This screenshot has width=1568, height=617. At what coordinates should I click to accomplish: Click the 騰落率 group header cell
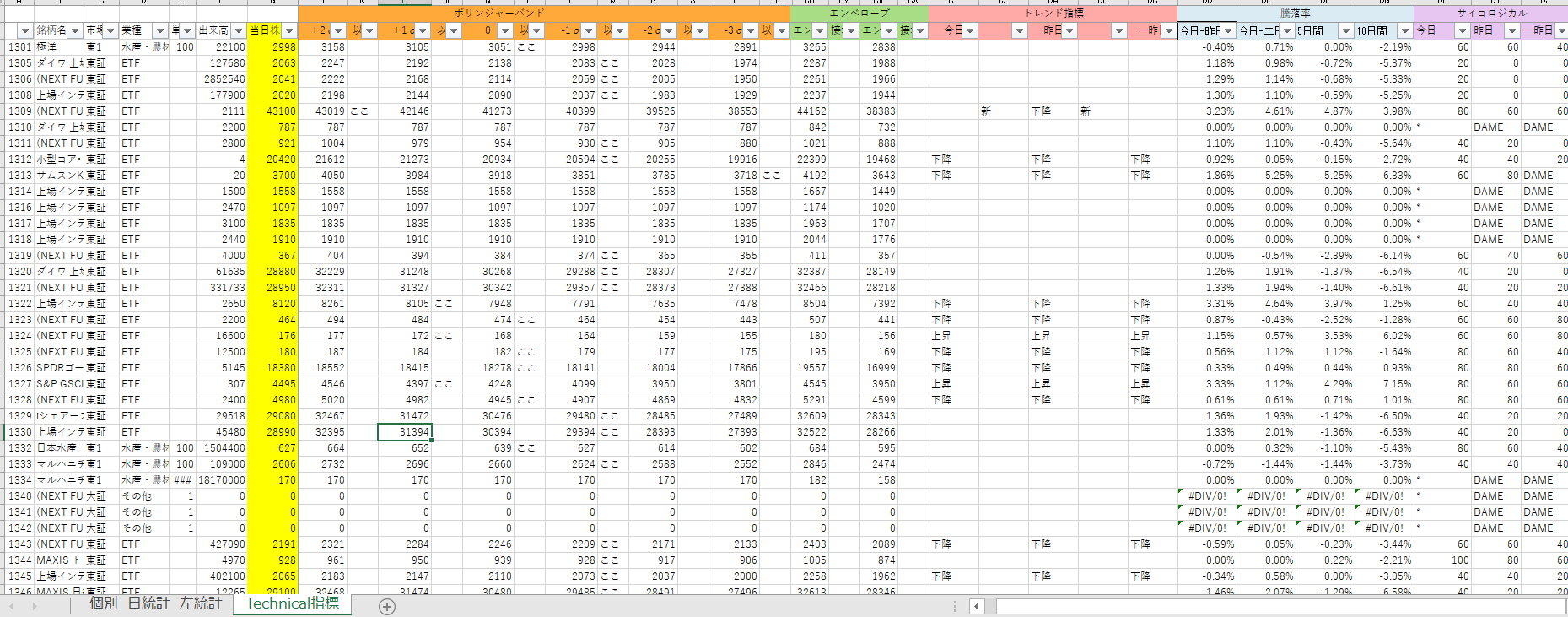(x=1296, y=14)
